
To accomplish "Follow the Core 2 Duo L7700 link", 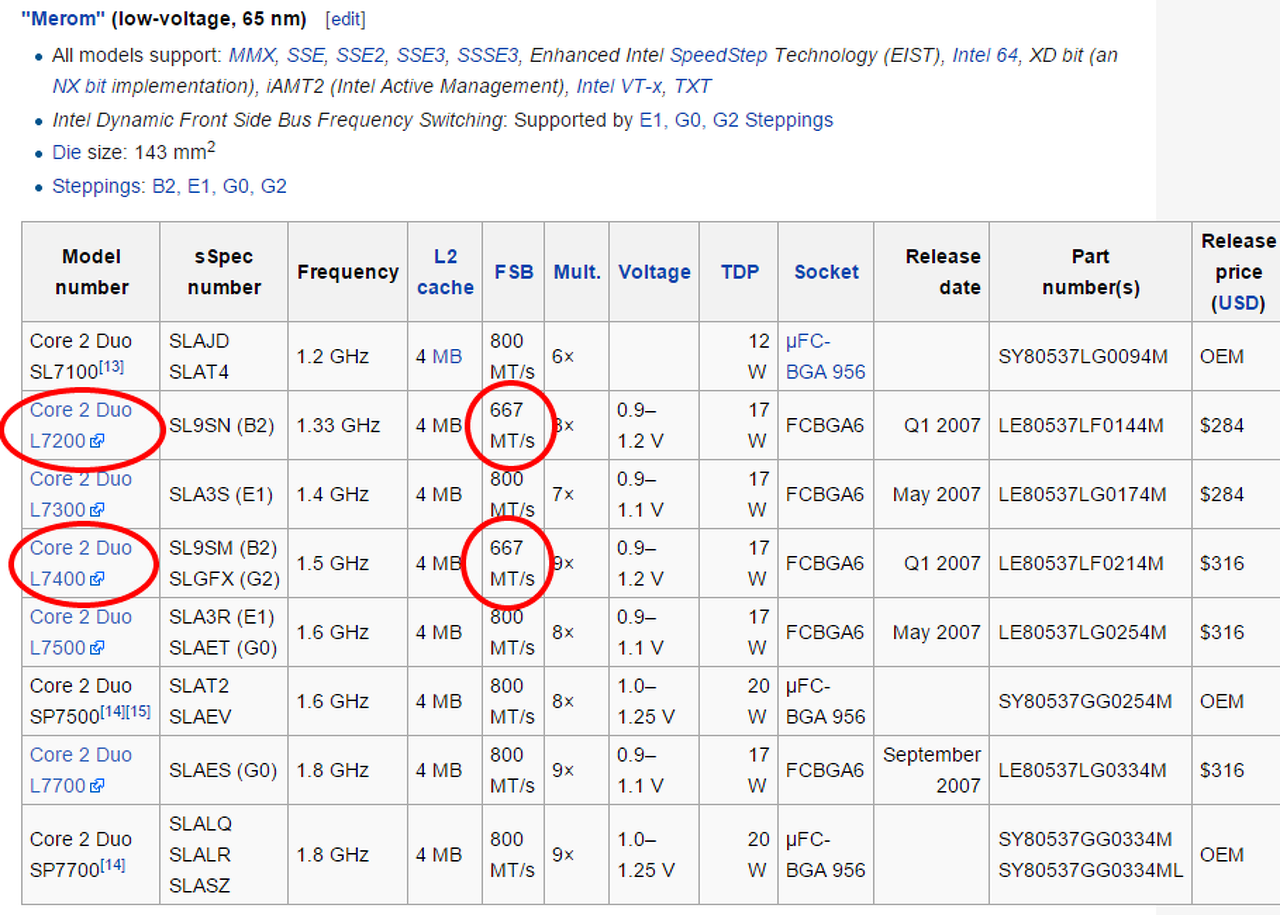I will (x=81, y=770).
